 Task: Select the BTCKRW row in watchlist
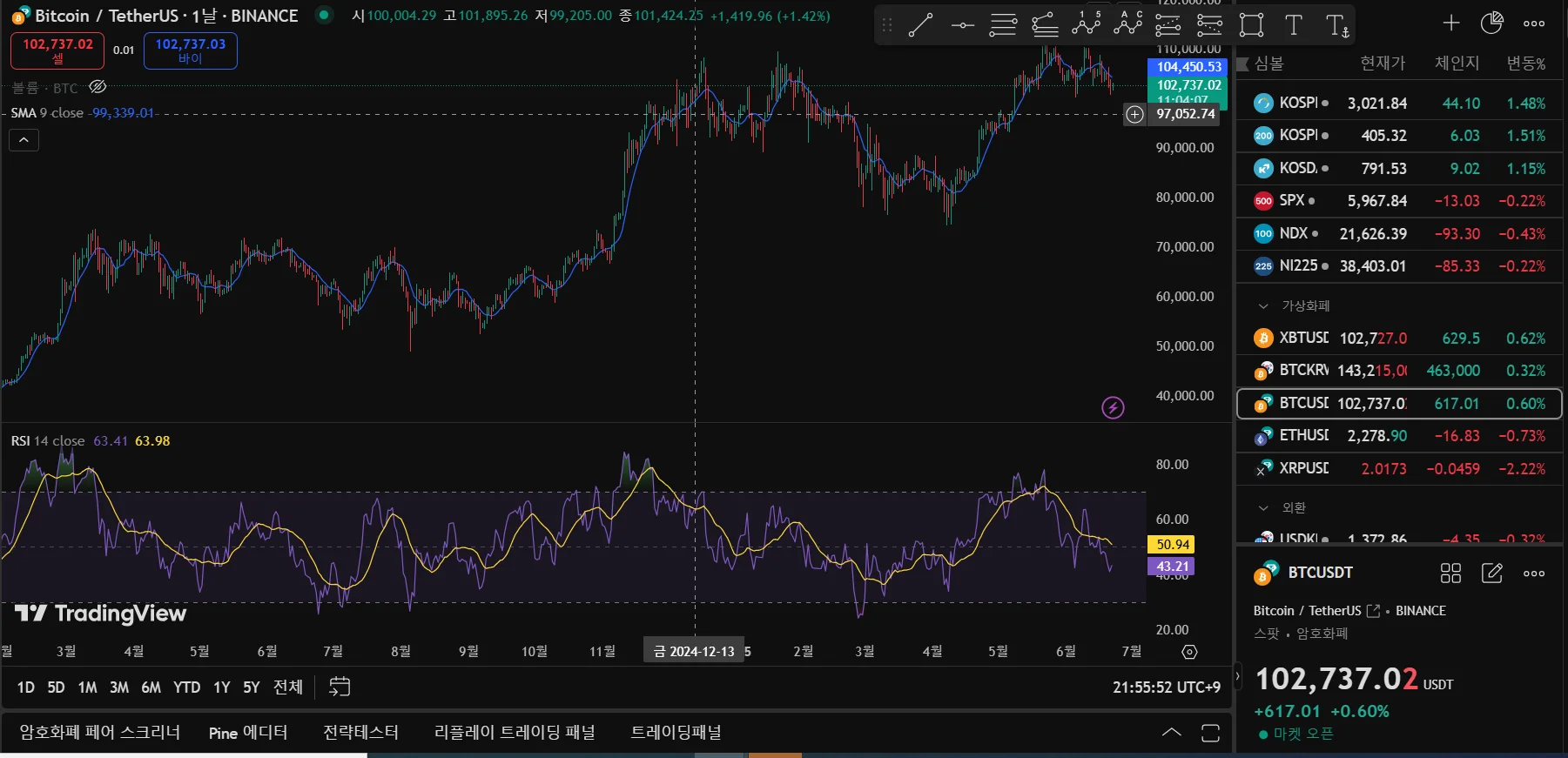tap(1399, 371)
